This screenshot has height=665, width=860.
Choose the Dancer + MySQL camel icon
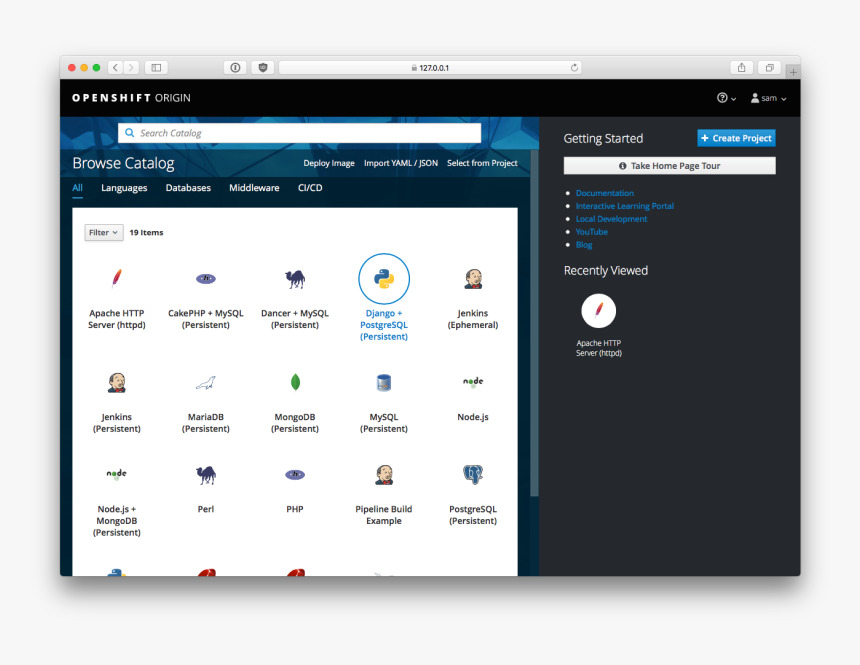pyautogui.click(x=295, y=278)
